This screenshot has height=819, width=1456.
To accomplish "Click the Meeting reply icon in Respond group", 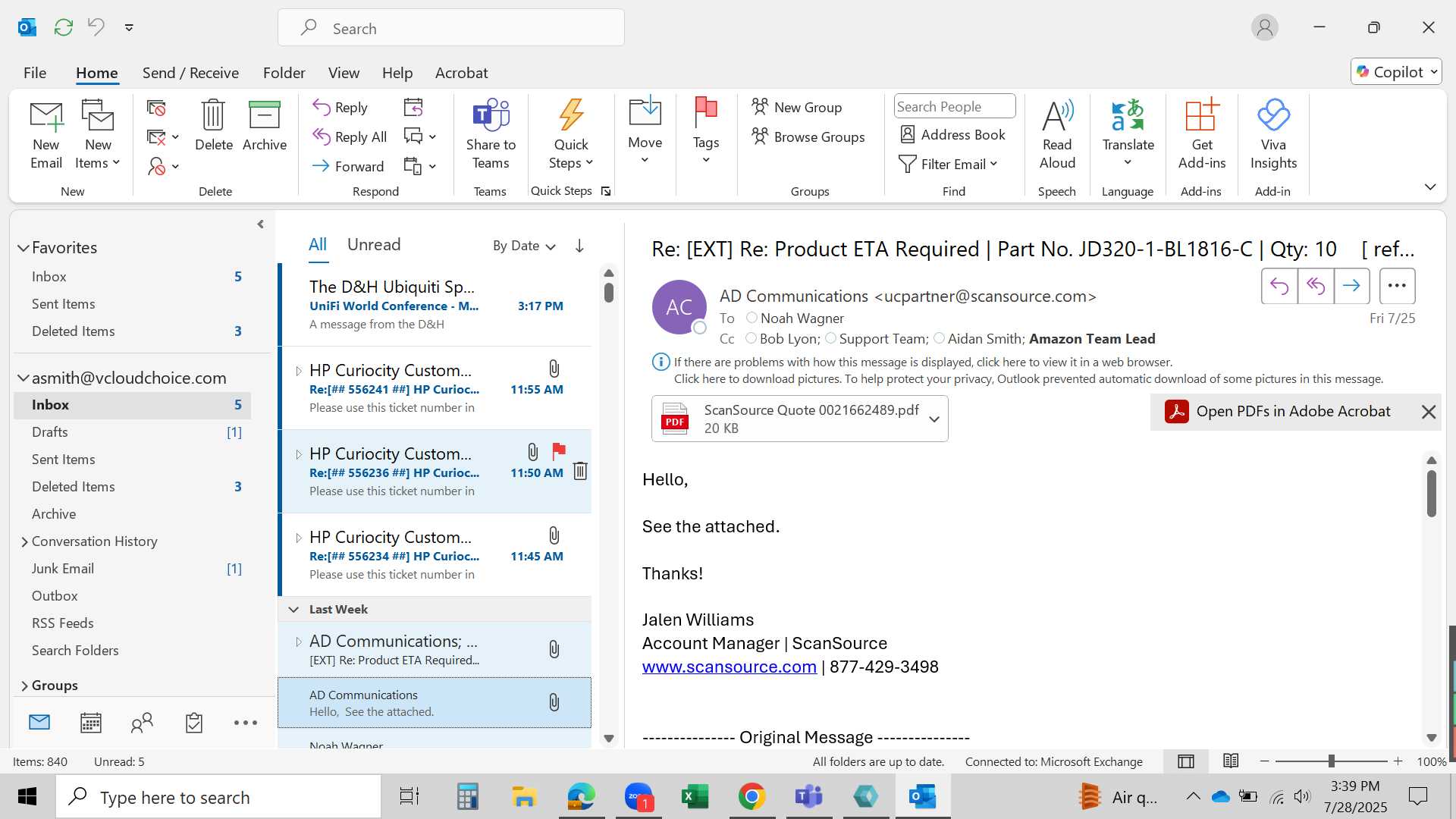I will [x=413, y=107].
